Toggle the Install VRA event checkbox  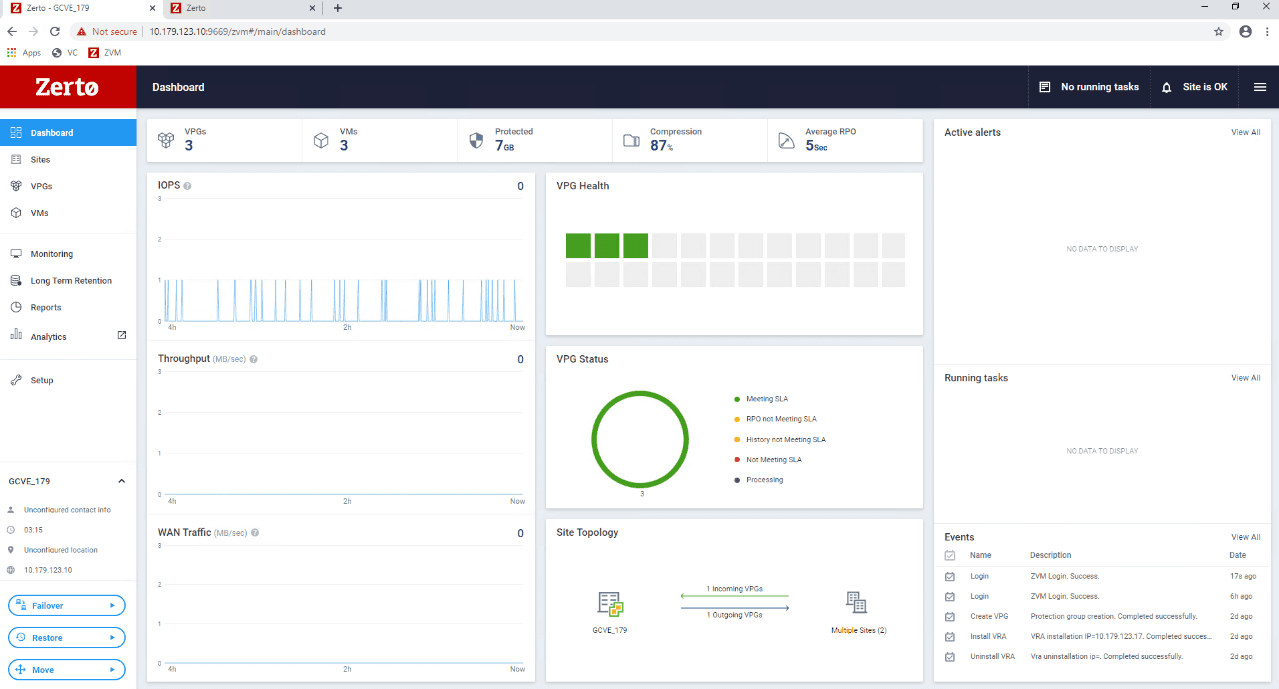click(x=950, y=636)
